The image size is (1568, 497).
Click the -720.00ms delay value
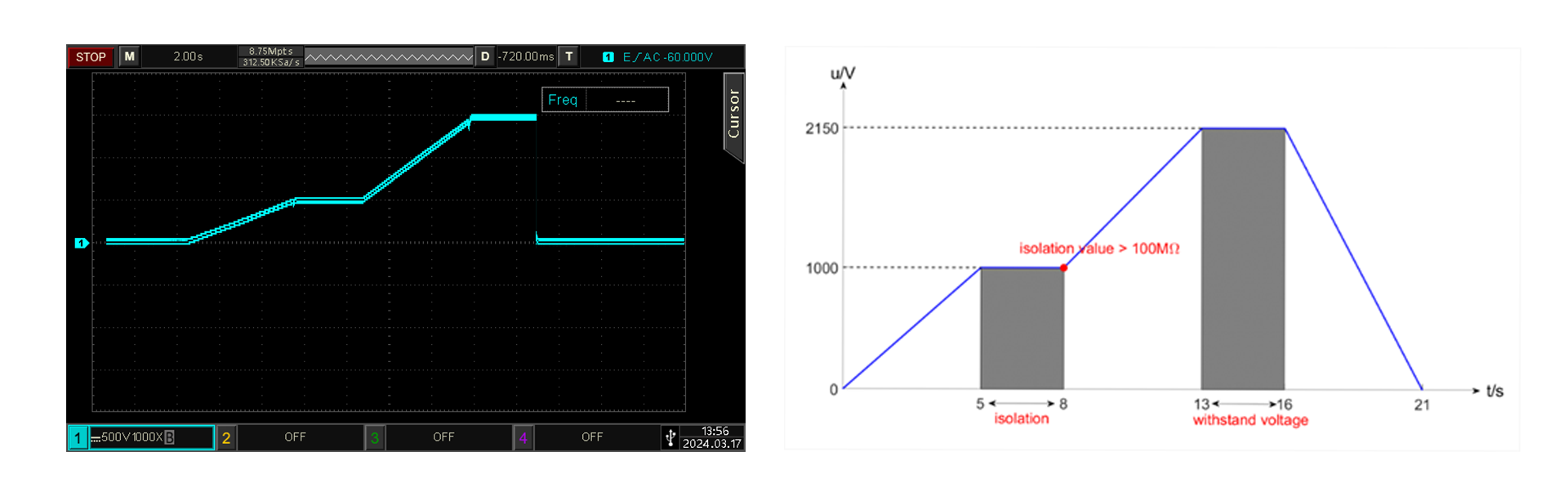coord(527,56)
